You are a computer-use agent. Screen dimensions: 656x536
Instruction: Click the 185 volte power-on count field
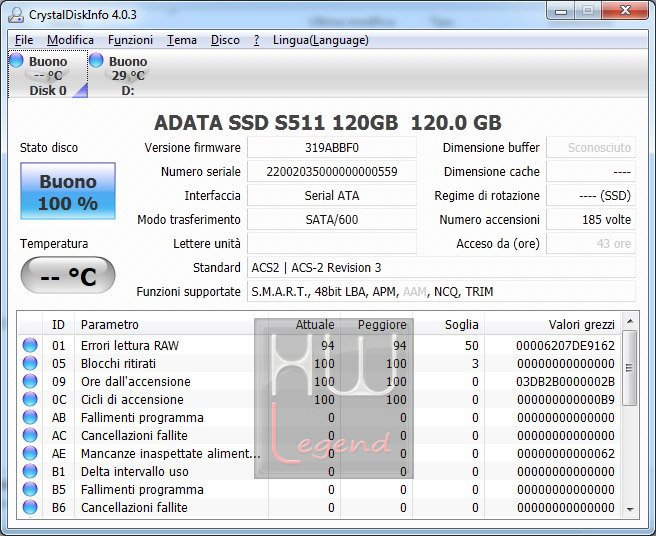[591, 219]
